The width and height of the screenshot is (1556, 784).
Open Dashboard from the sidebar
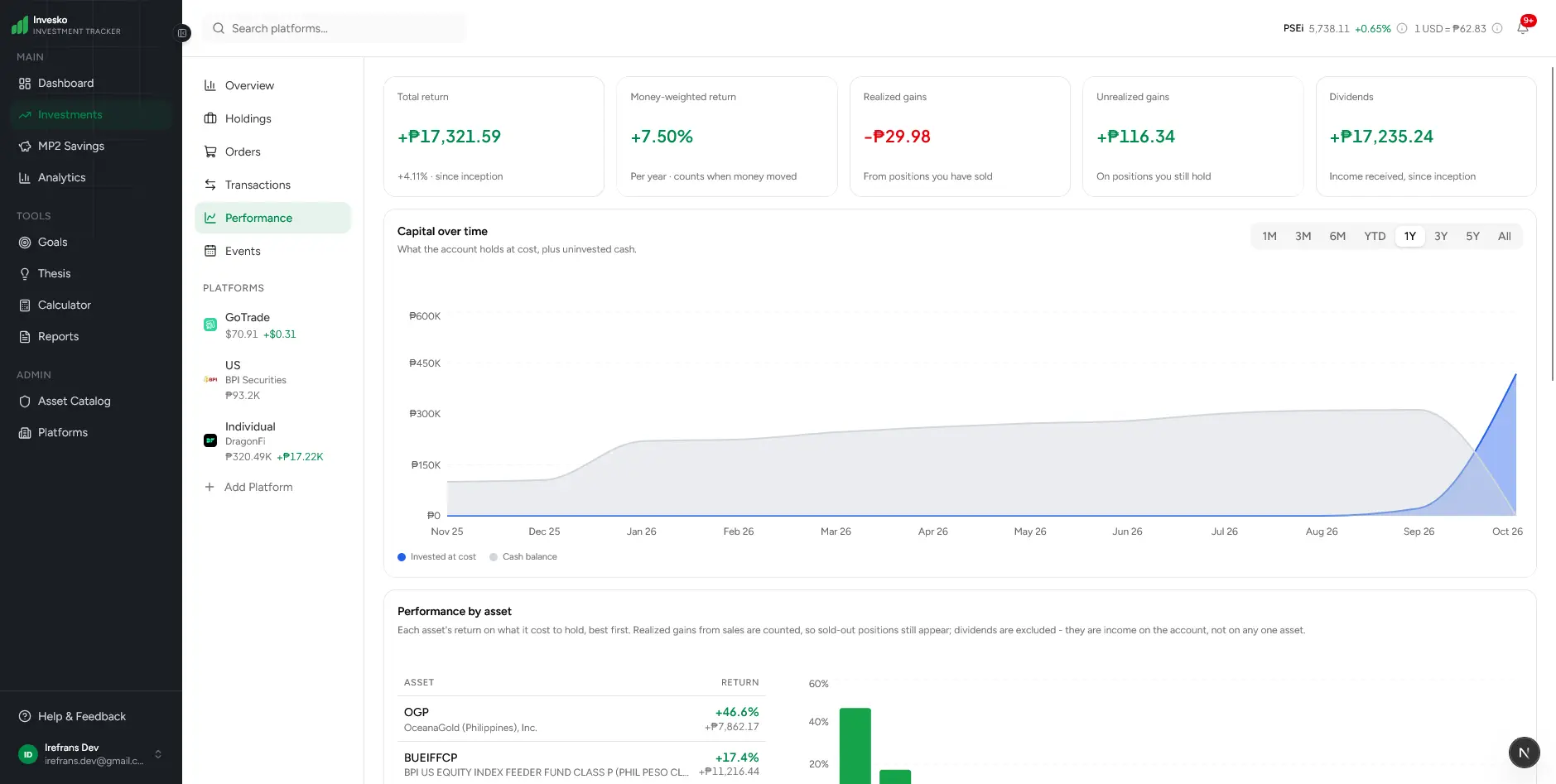(91, 83)
